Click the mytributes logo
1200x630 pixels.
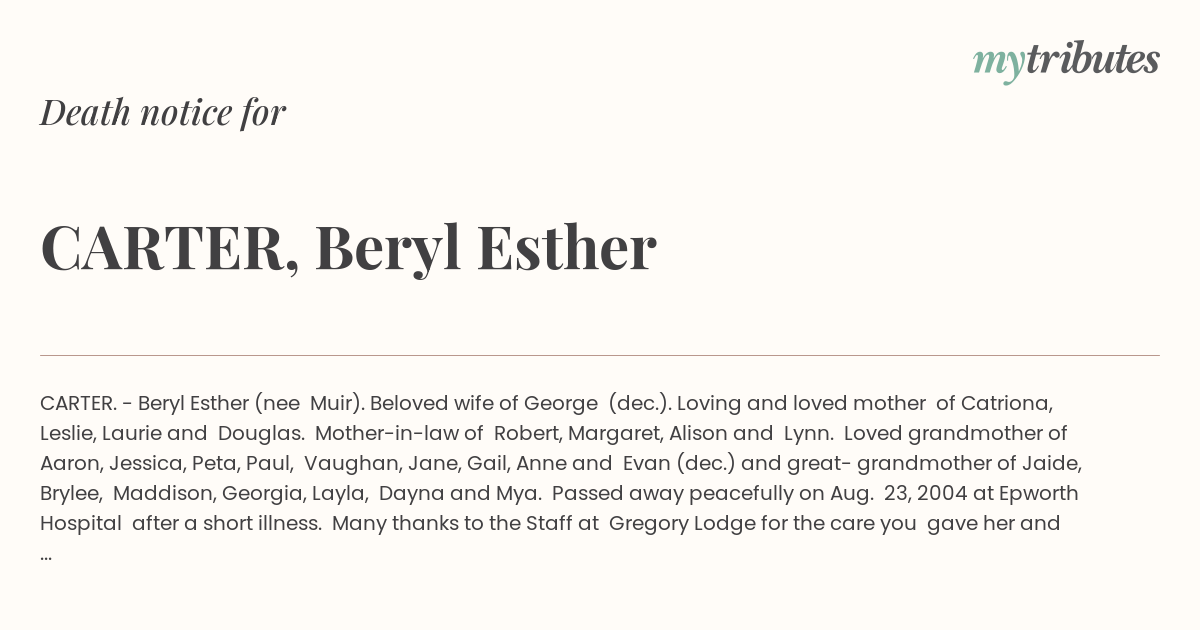point(1066,61)
